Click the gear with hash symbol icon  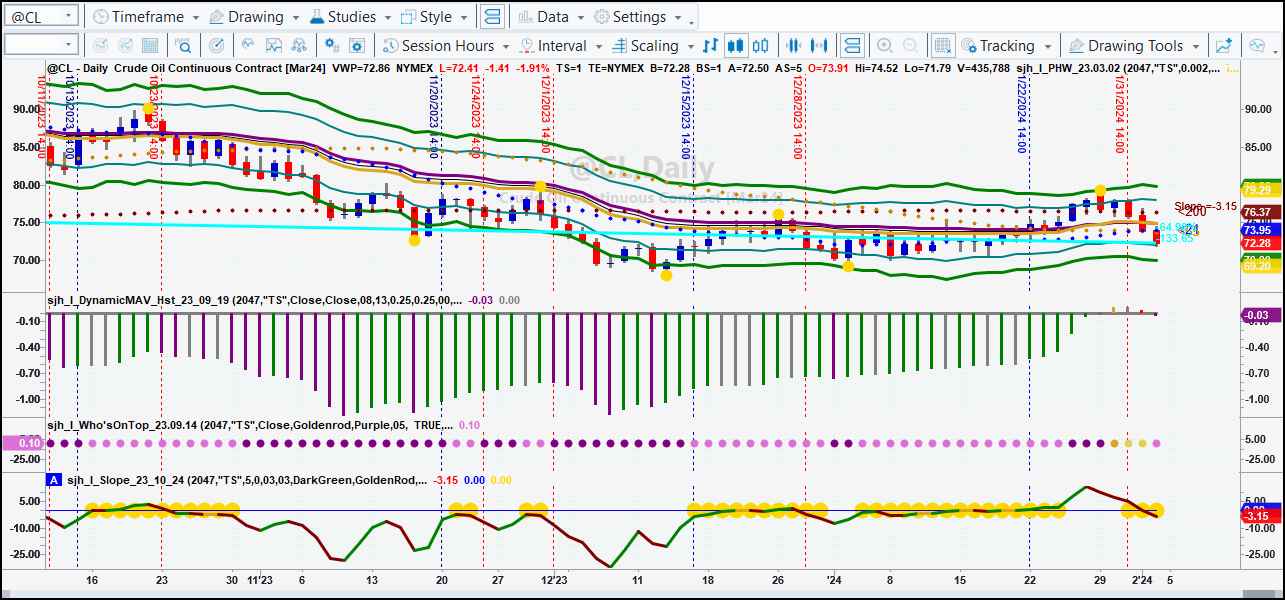pyautogui.click(x=334, y=45)
